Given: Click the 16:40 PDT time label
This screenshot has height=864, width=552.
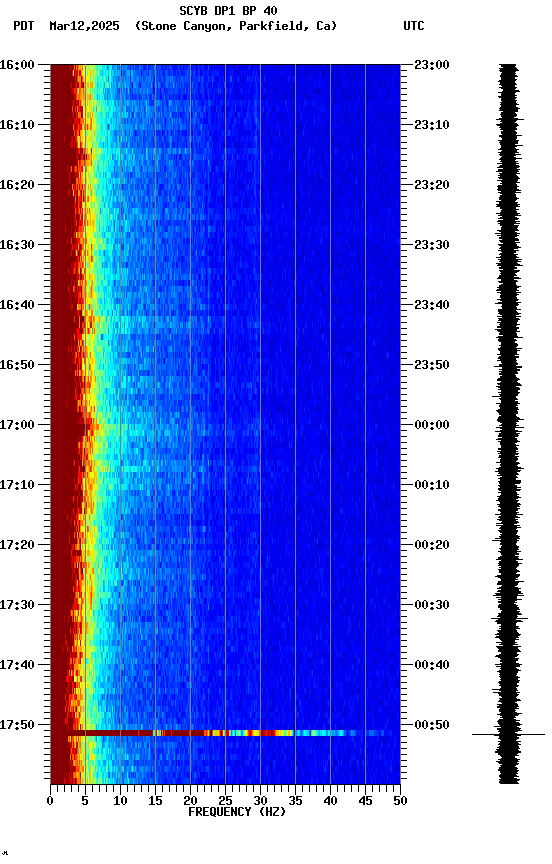Looking at the screenshot, I should pos(17,305).
